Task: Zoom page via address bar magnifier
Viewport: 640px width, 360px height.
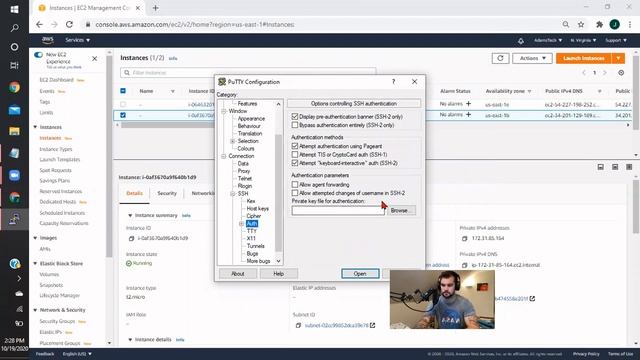Action: pos(566,24)
